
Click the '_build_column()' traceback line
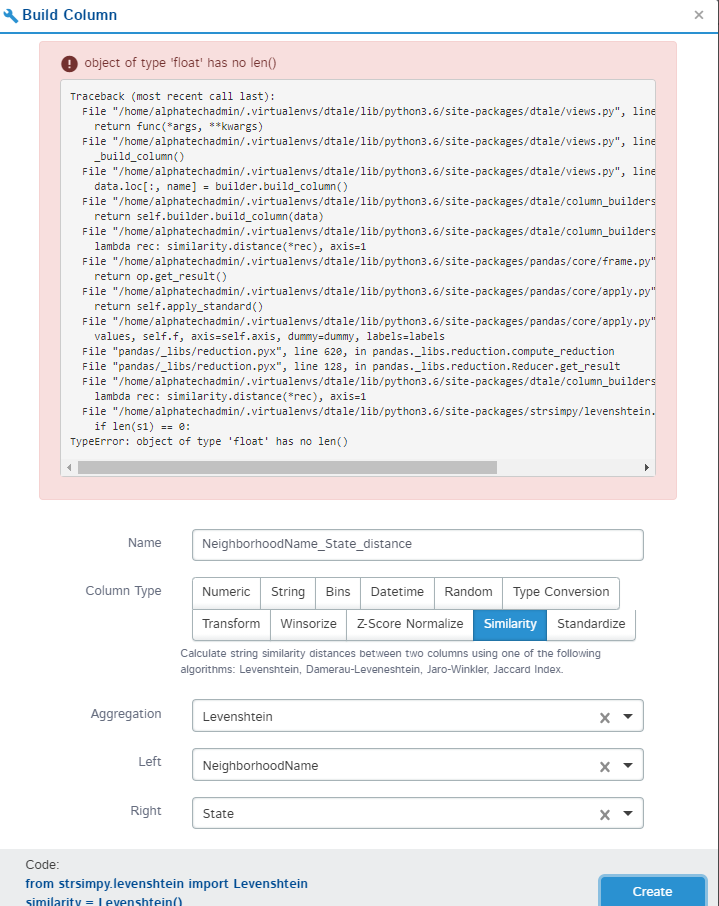click(139, 156)
